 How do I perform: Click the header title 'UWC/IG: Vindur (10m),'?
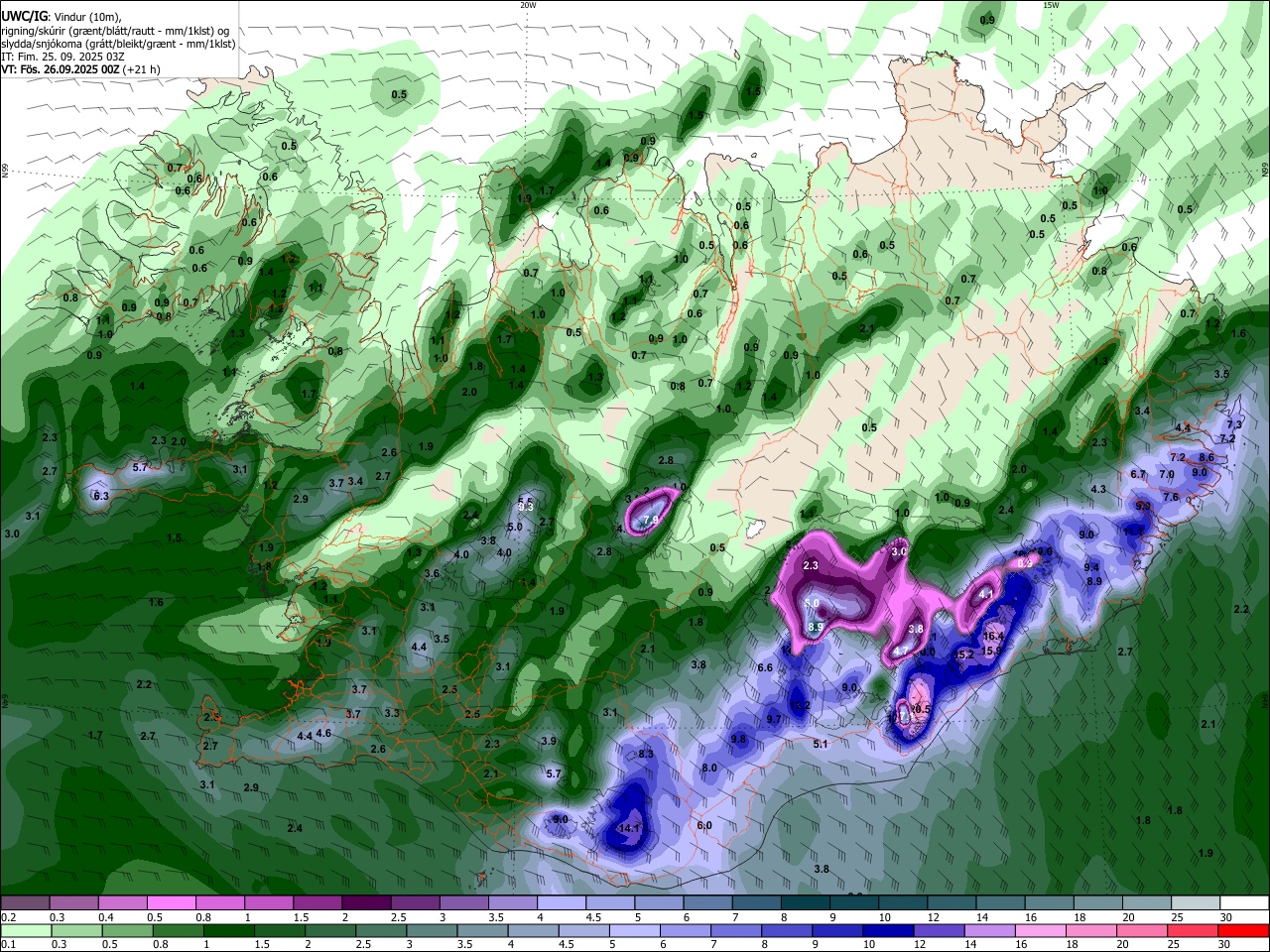point(62,16)
